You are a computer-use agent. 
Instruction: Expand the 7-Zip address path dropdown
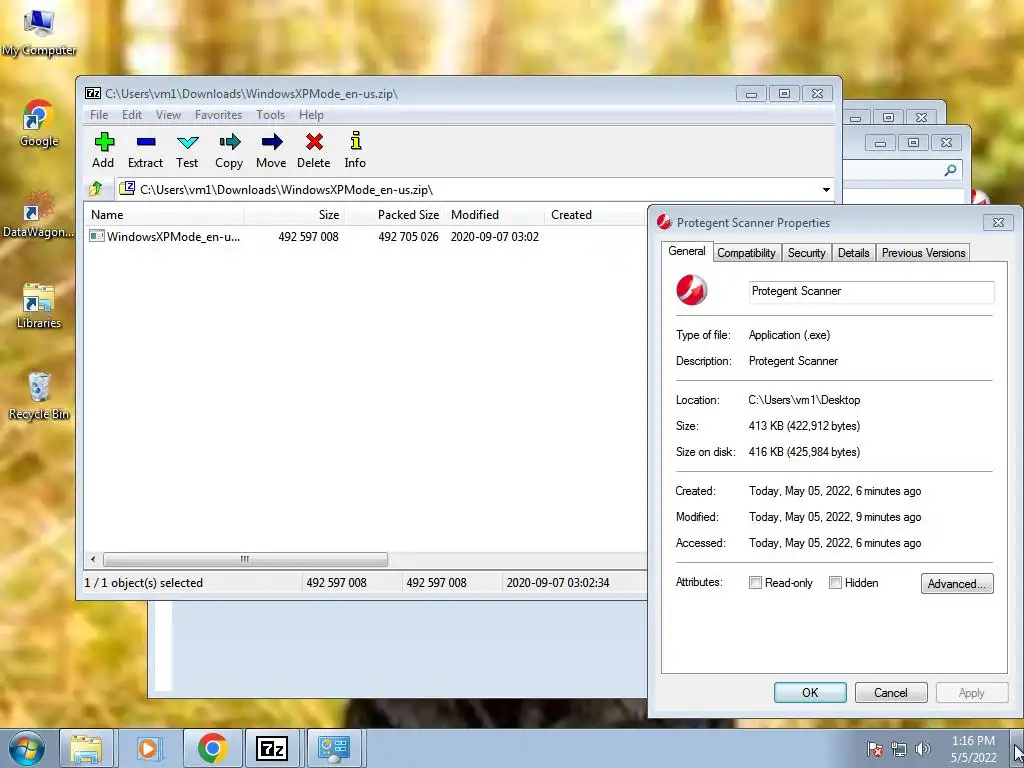coord(826,190)
